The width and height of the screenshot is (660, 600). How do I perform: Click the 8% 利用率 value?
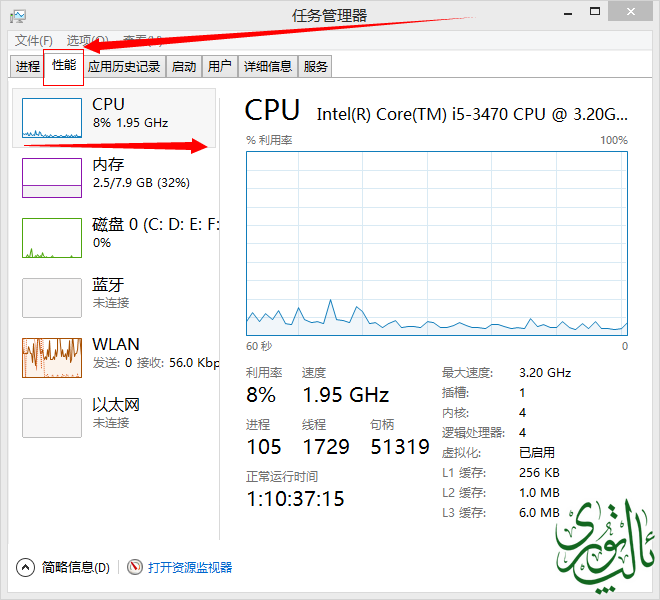coord(261,395)
